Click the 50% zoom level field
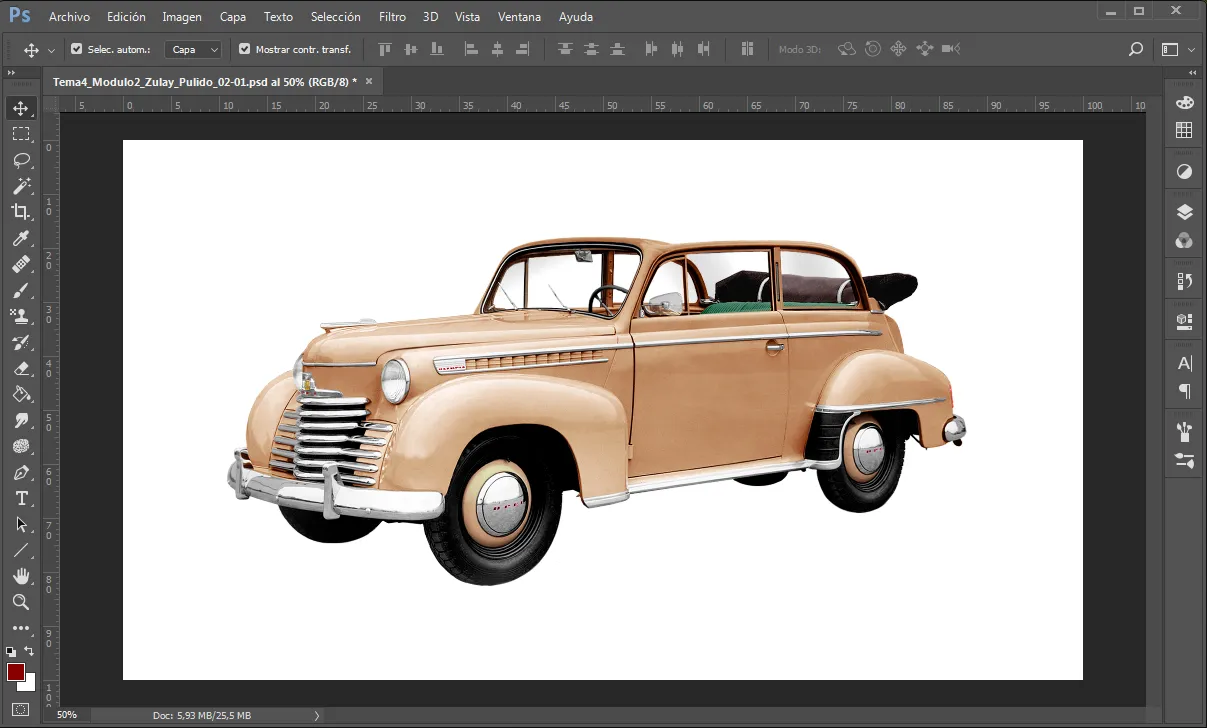 pyautogui.click(x=67, y=715)
